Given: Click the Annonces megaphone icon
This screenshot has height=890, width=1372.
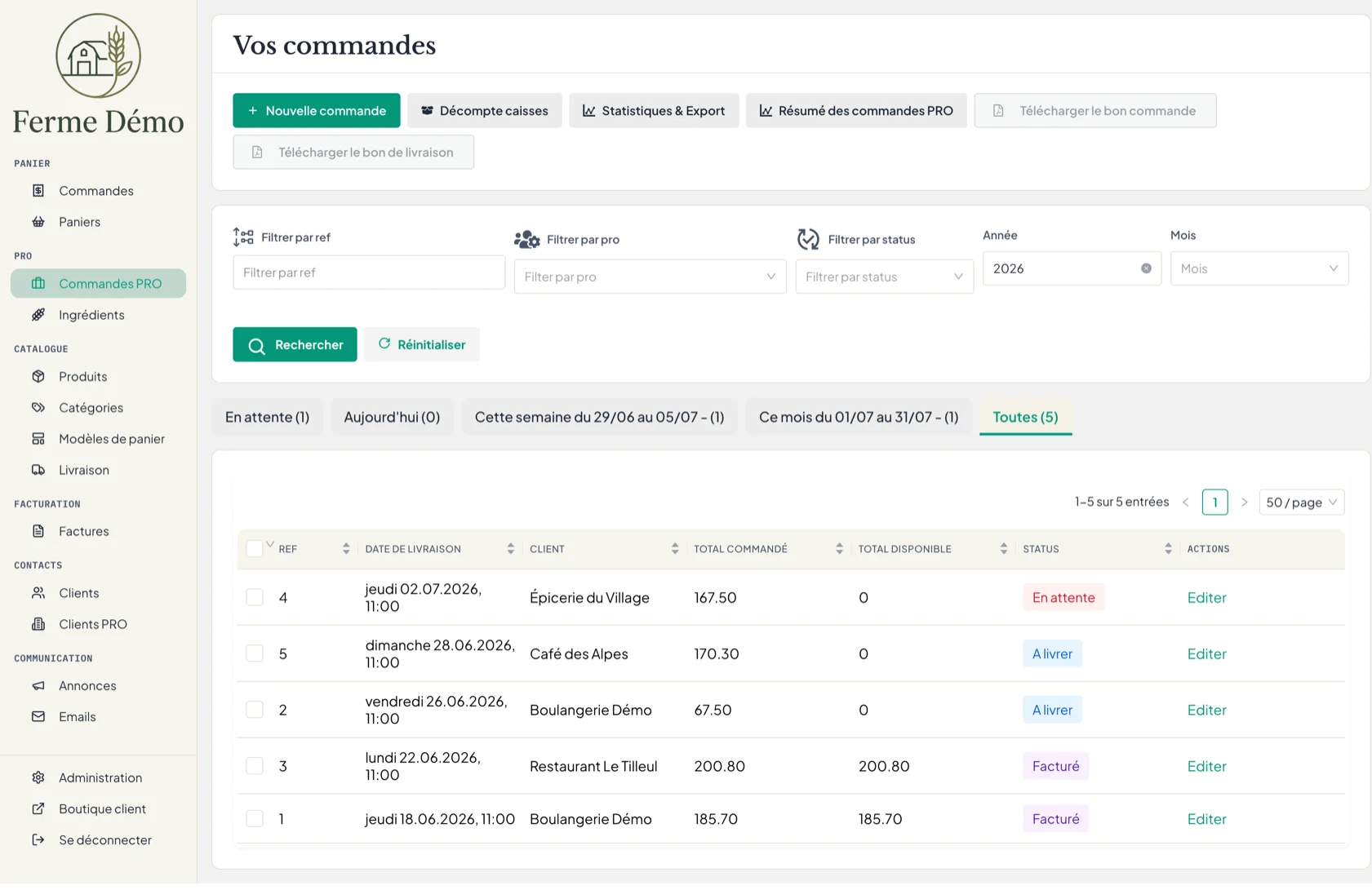Looking at the screenshot, I should pos(38,685).
